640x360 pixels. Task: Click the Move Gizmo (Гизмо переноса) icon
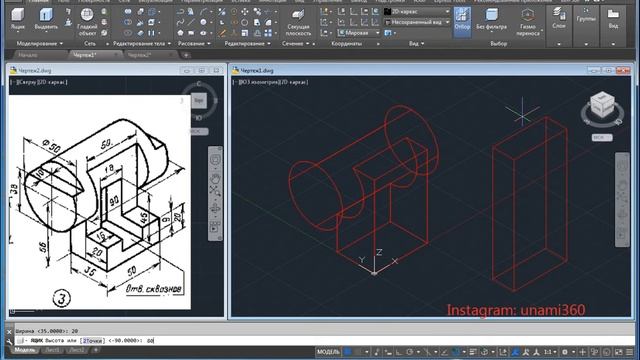(528, 22)
